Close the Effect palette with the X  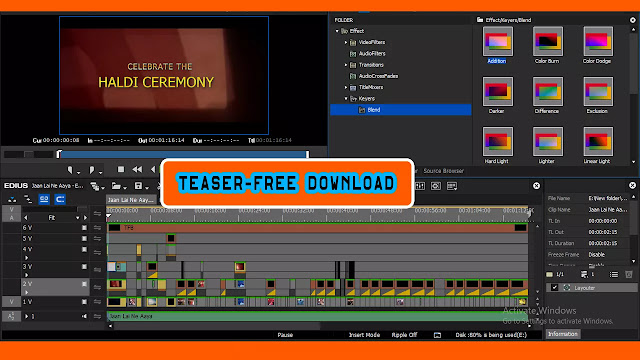pos(633,20)
